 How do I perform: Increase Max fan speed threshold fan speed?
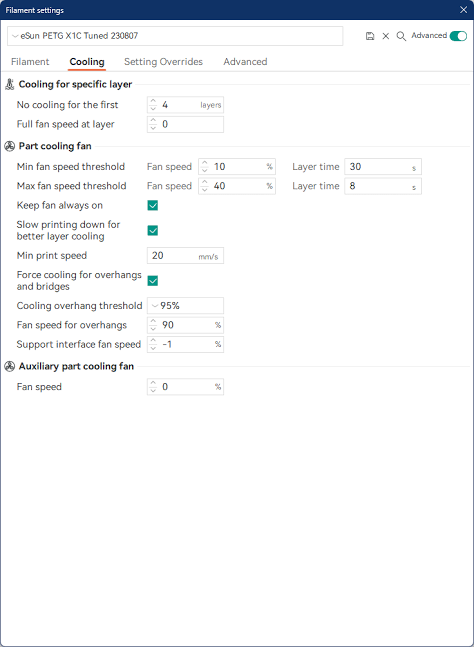pyautogui.click(x=205, y=183)
